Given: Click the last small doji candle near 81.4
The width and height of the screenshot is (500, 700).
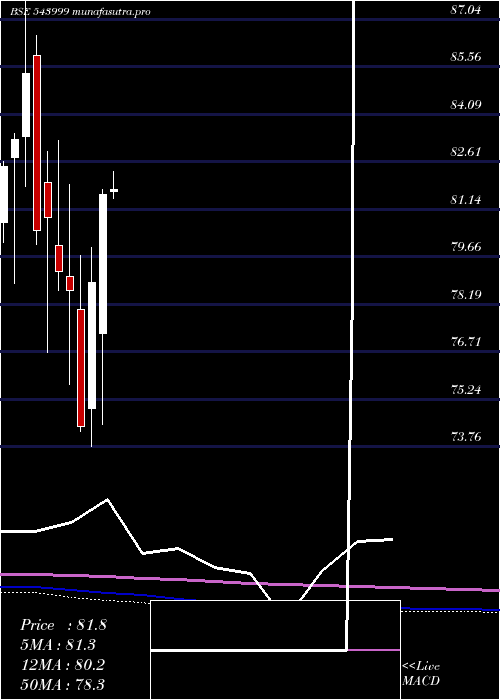Looking at the screenshot, I should pos(114,191).
